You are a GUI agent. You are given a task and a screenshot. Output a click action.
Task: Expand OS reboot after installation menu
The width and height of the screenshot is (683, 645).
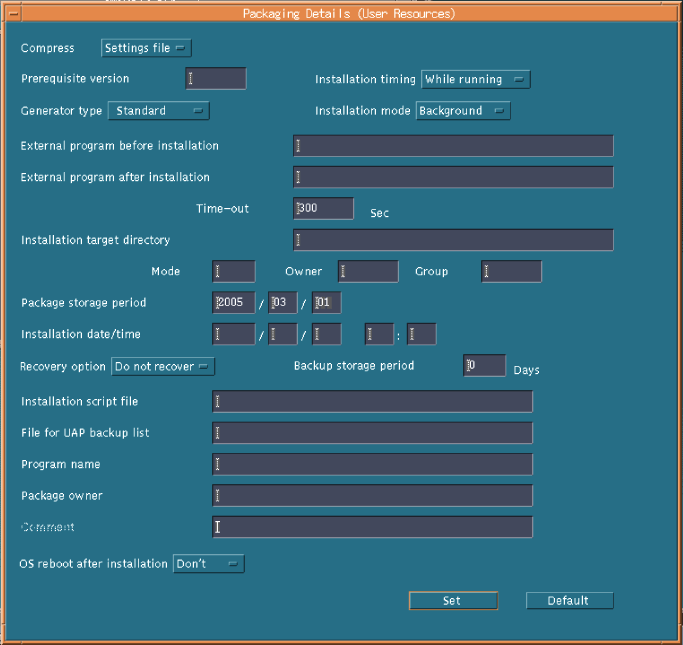[x=208, y=564]
